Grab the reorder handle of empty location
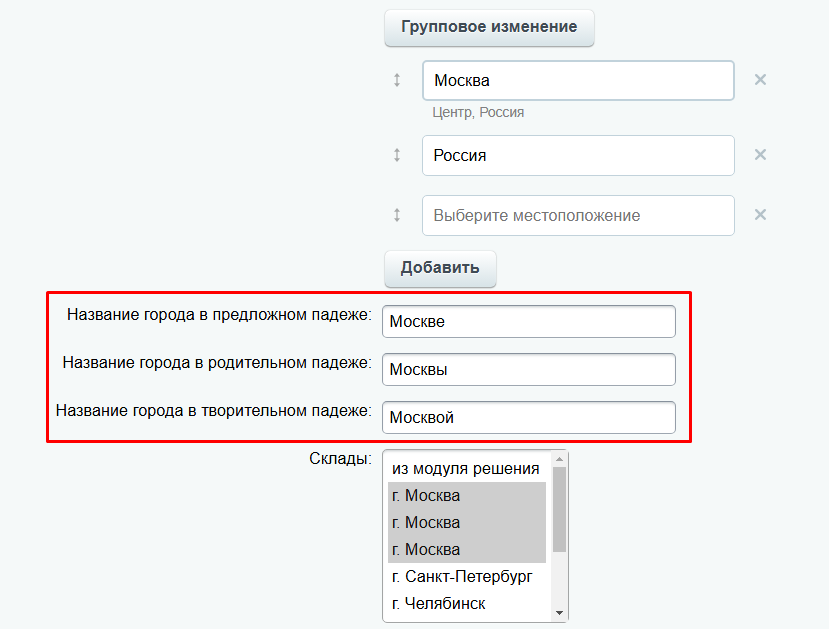829x629 pixels. point(397,215)
